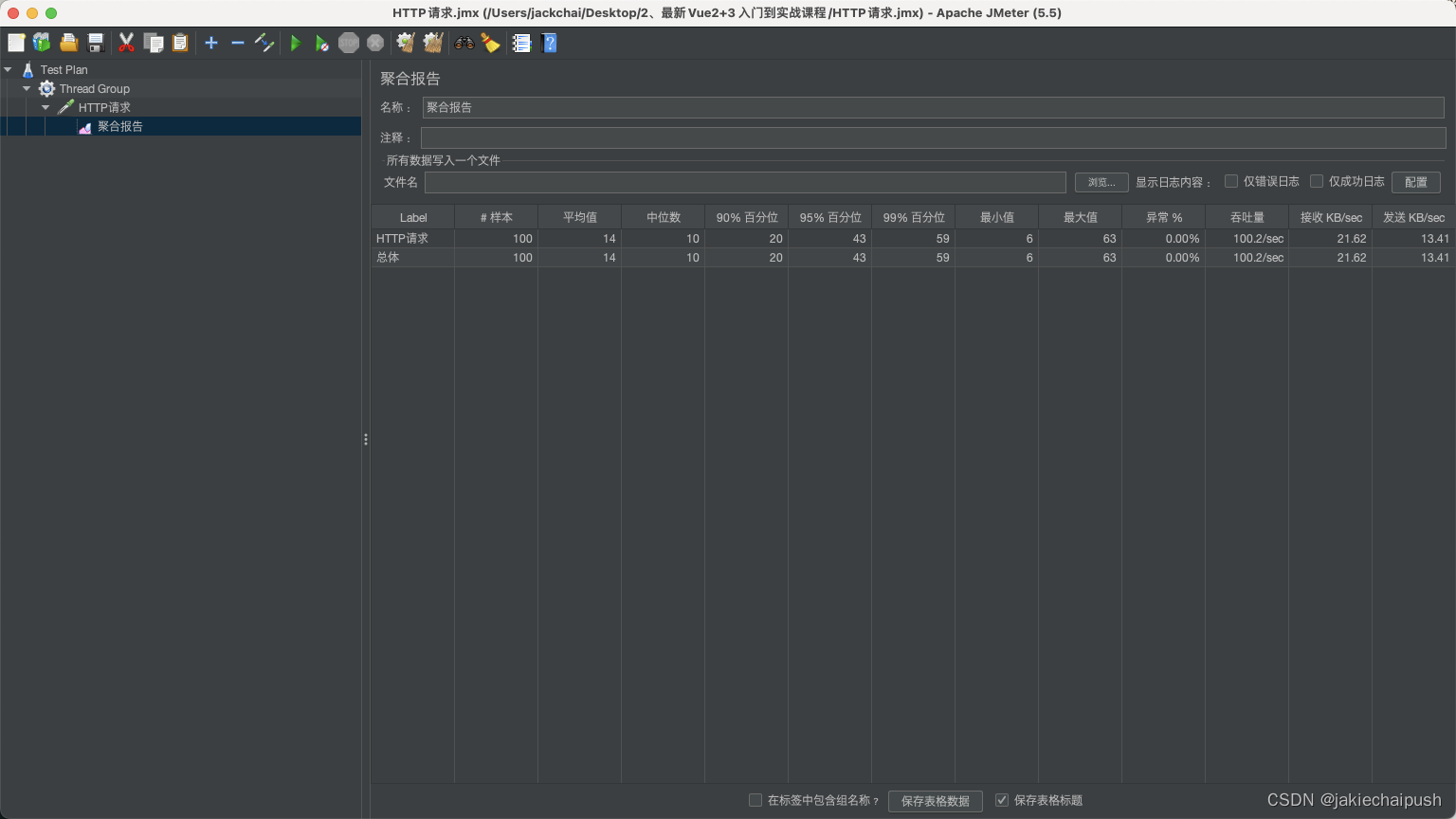Open Help with question mark icon
Image resolution: width=1456 pixels, height=819 pixels.
click(x=549, y=43)
